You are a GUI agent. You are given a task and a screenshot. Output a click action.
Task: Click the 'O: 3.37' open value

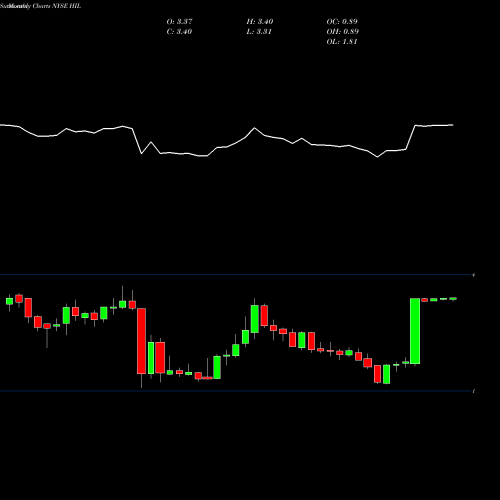[179, 22]
